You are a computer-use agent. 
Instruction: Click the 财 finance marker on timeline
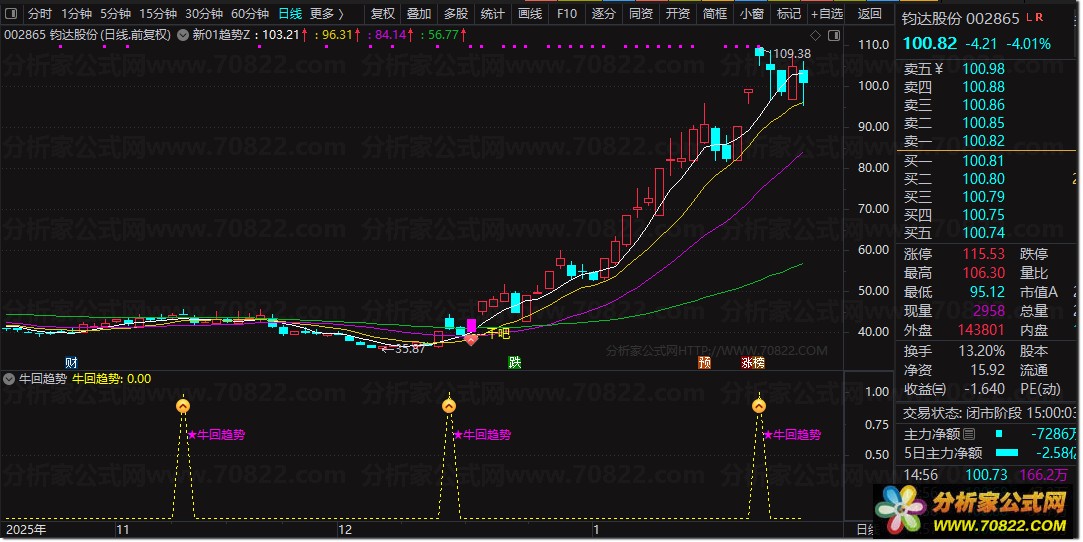click(x=71, y=362)
